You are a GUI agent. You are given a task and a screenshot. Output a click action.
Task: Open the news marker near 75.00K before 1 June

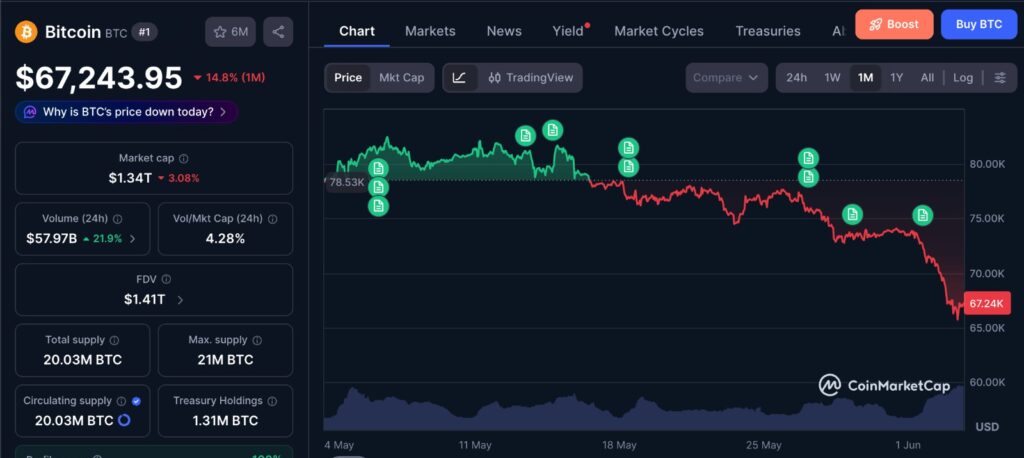pyautogui.click(x=852, y=214)
